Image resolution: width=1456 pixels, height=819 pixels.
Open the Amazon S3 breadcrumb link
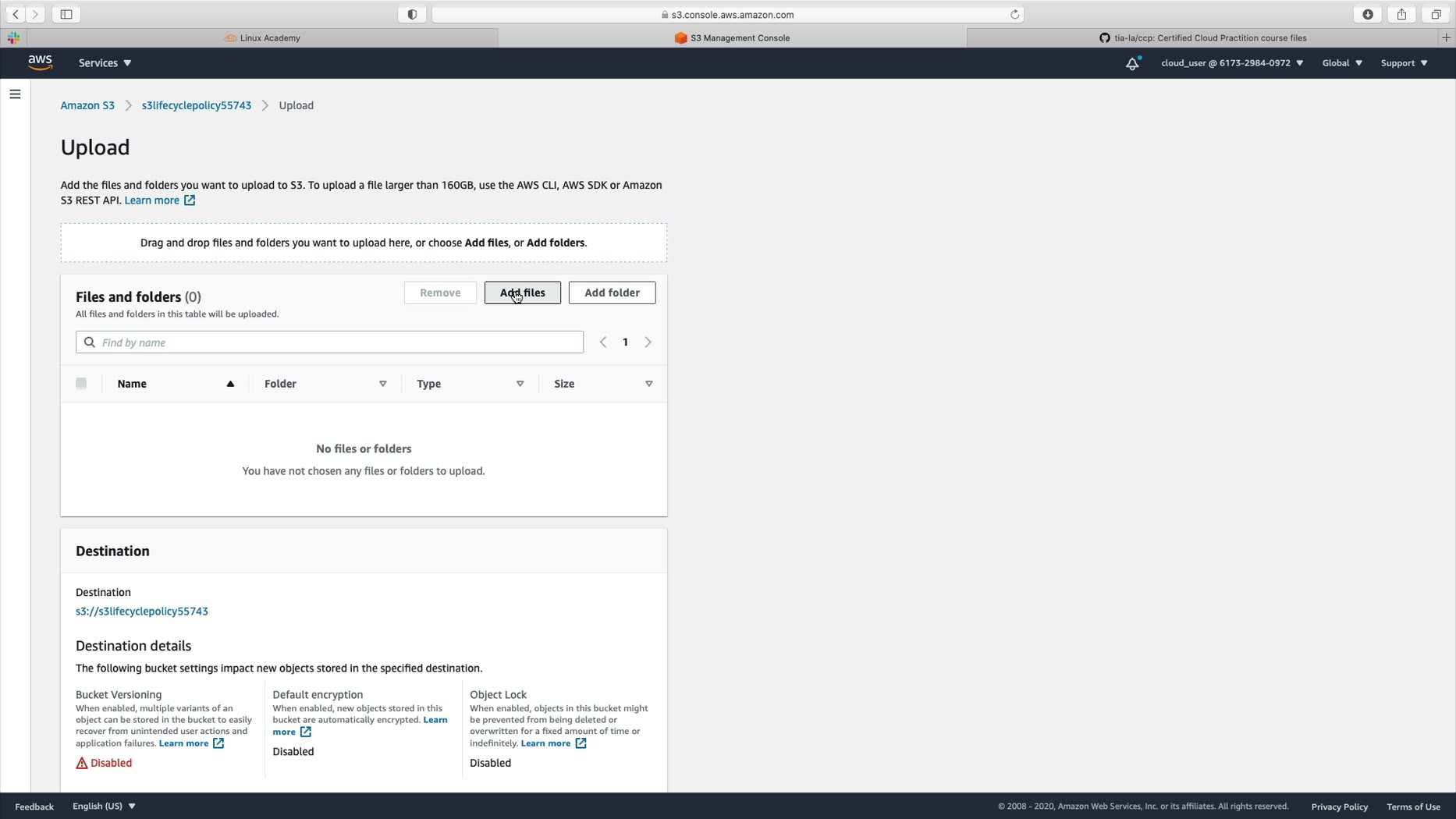pyautogui.click(x=87, y=105)
